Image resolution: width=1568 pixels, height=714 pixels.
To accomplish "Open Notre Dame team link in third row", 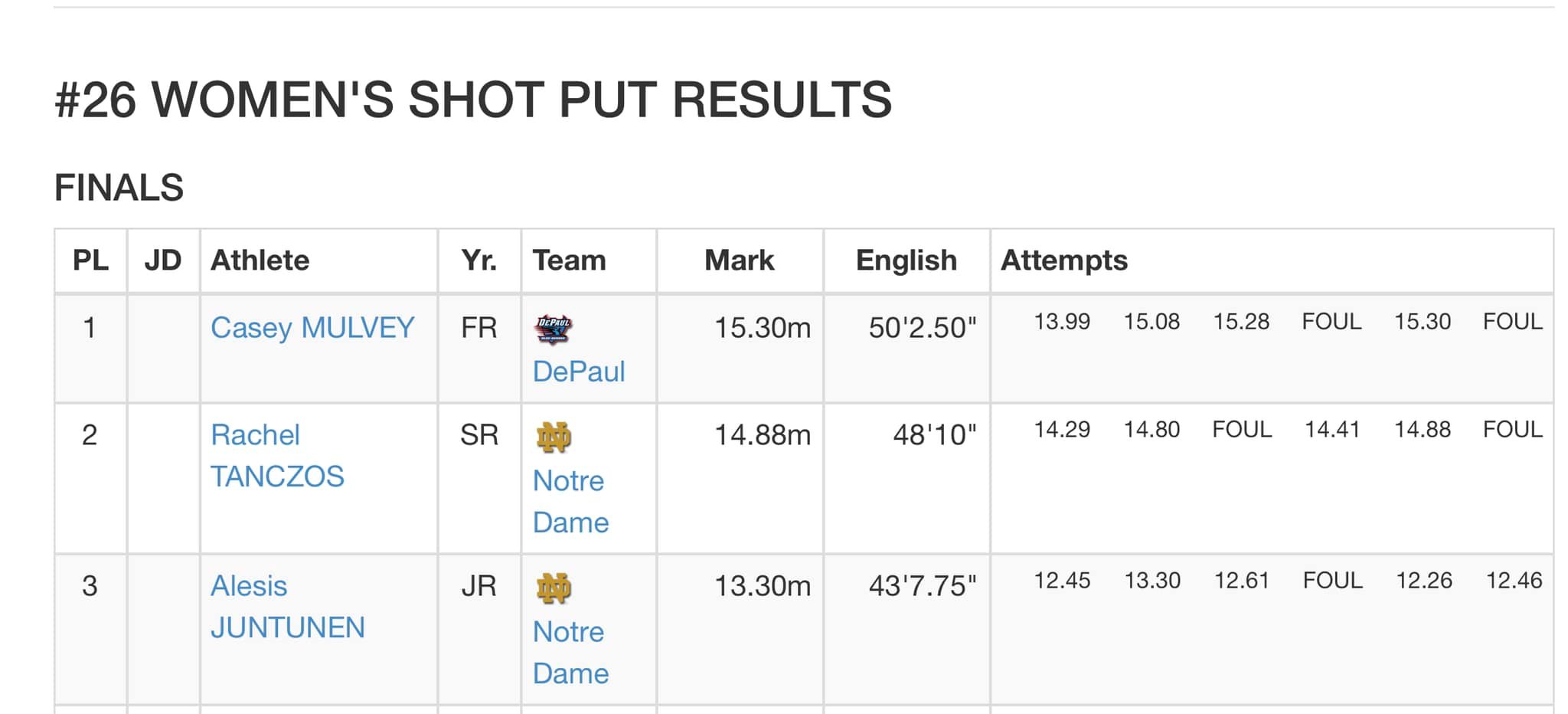I will coord(570,653).
